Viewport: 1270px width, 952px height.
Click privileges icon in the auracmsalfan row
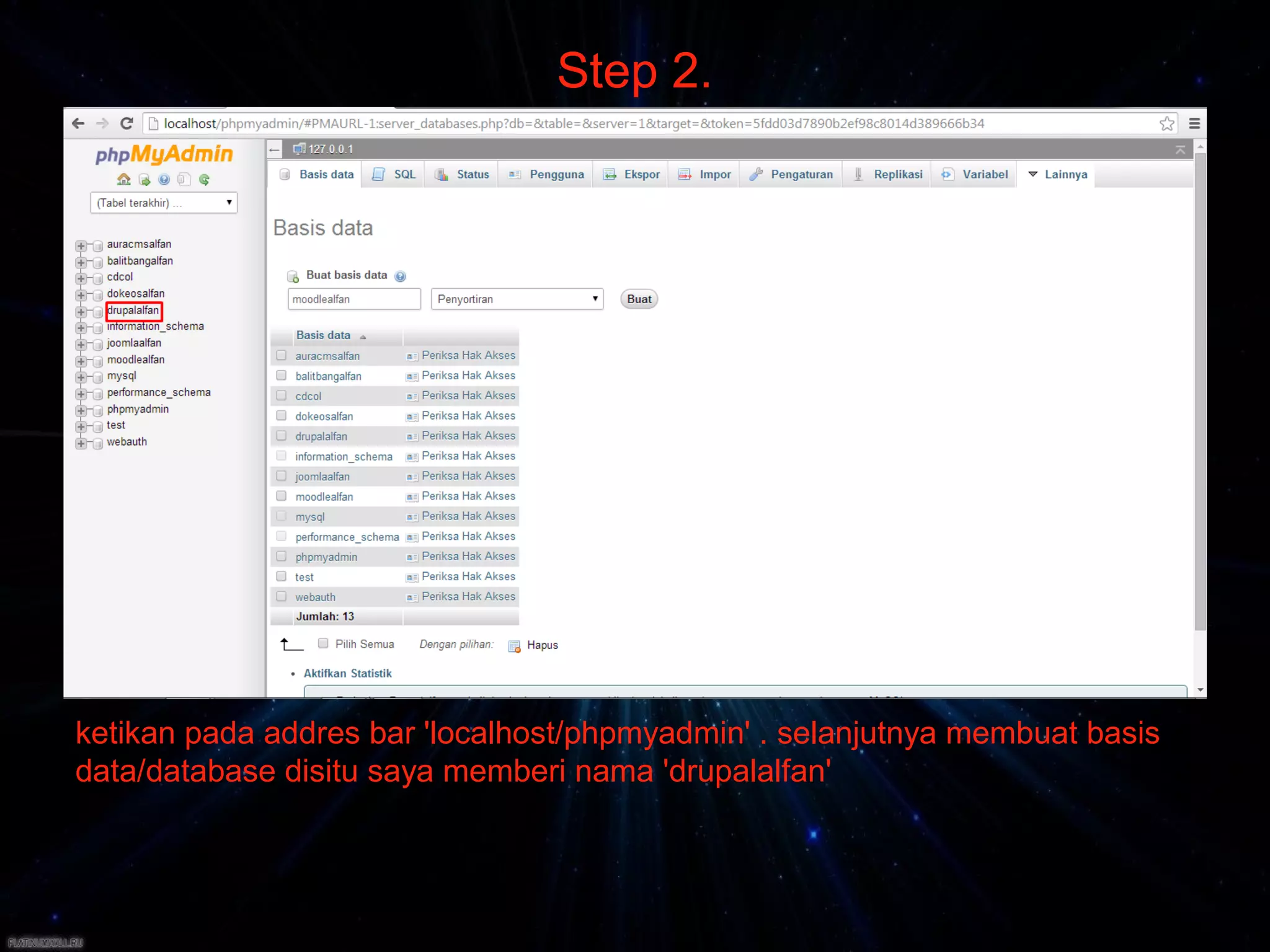coord(412,356)
